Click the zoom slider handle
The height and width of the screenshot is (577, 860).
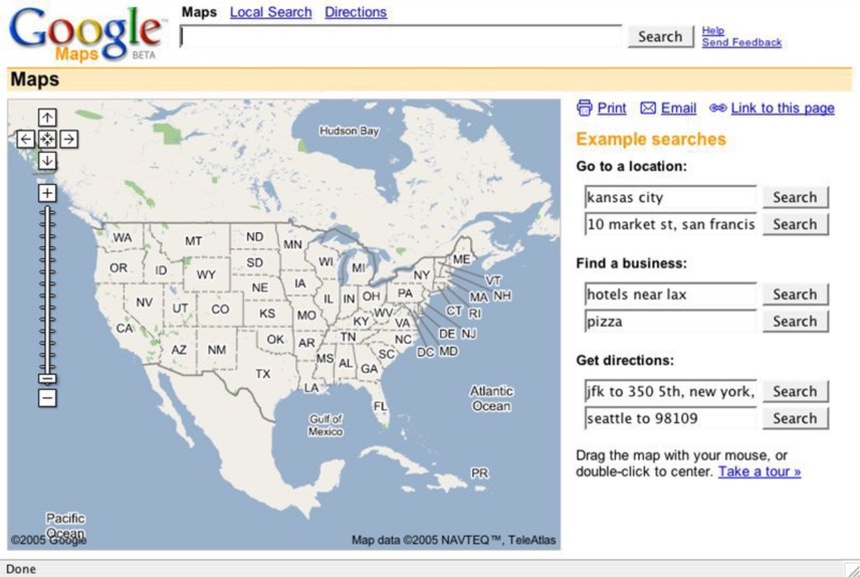(47, 378)
